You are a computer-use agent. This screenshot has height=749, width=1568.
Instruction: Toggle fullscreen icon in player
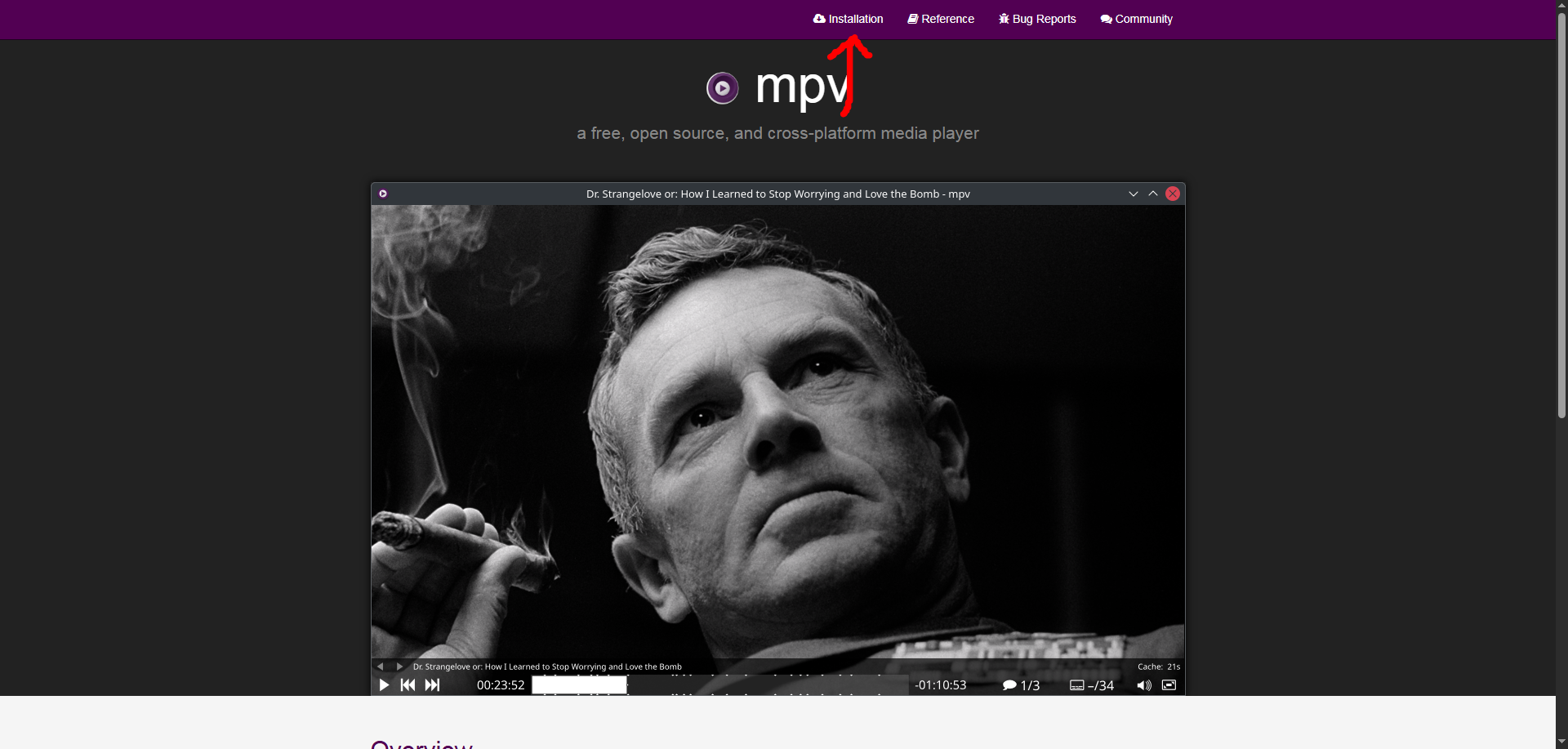[1169, 684]
